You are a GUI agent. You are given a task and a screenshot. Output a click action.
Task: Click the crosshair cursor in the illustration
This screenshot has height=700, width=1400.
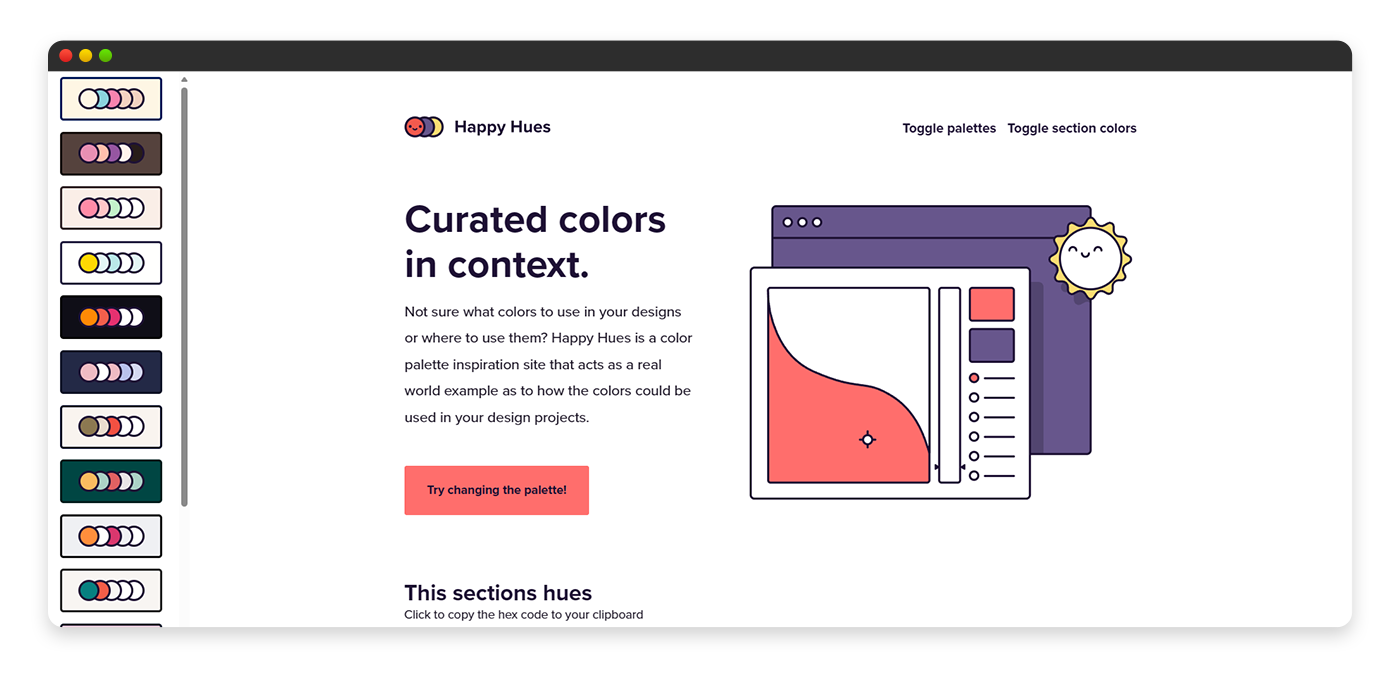(867, 439)
